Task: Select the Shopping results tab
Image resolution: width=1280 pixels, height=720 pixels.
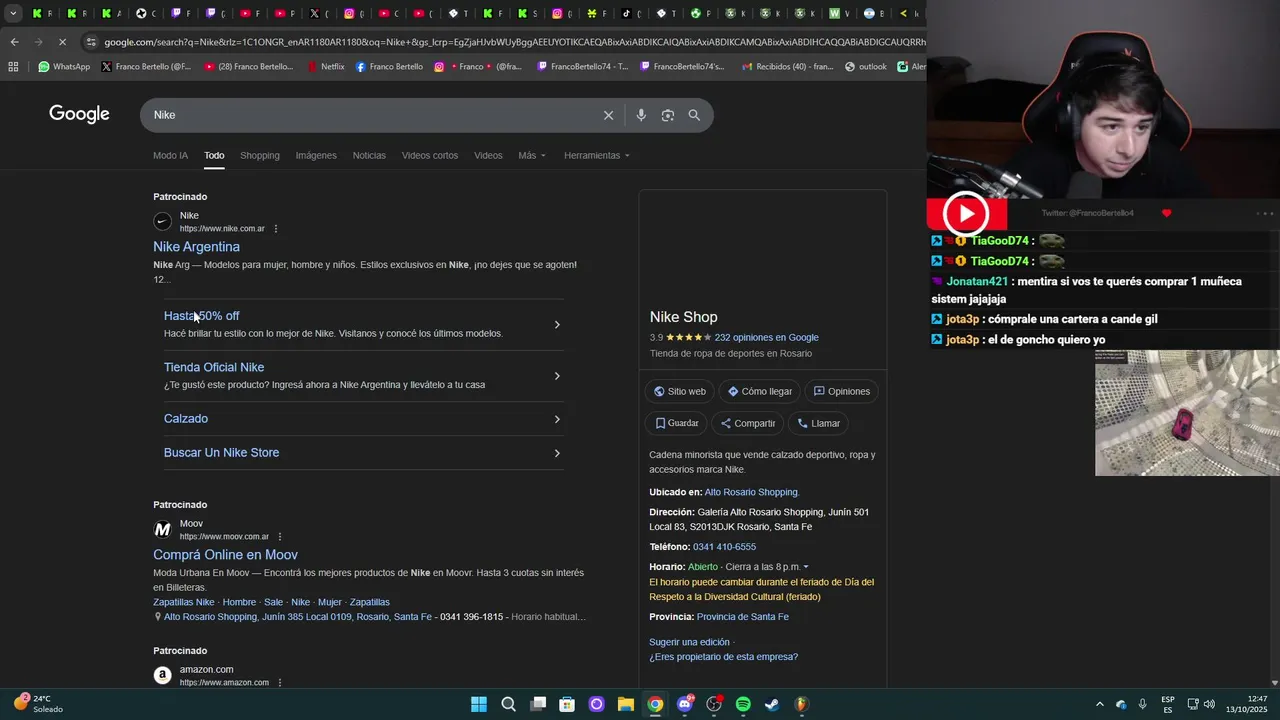Action: tap(260, 156)
